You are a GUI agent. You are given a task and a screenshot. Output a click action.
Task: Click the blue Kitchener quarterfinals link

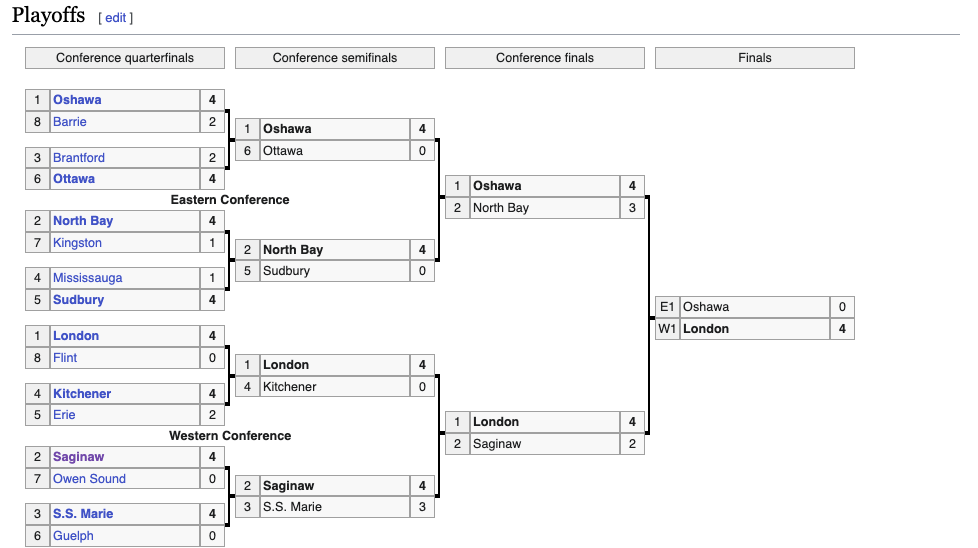(x=83, y=394)
